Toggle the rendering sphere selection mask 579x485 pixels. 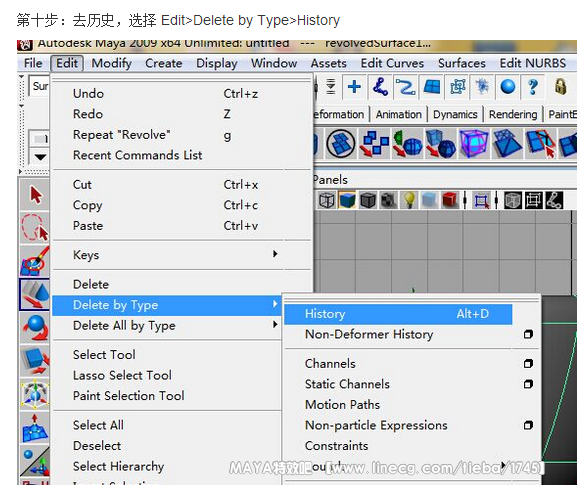click(508, 87)
